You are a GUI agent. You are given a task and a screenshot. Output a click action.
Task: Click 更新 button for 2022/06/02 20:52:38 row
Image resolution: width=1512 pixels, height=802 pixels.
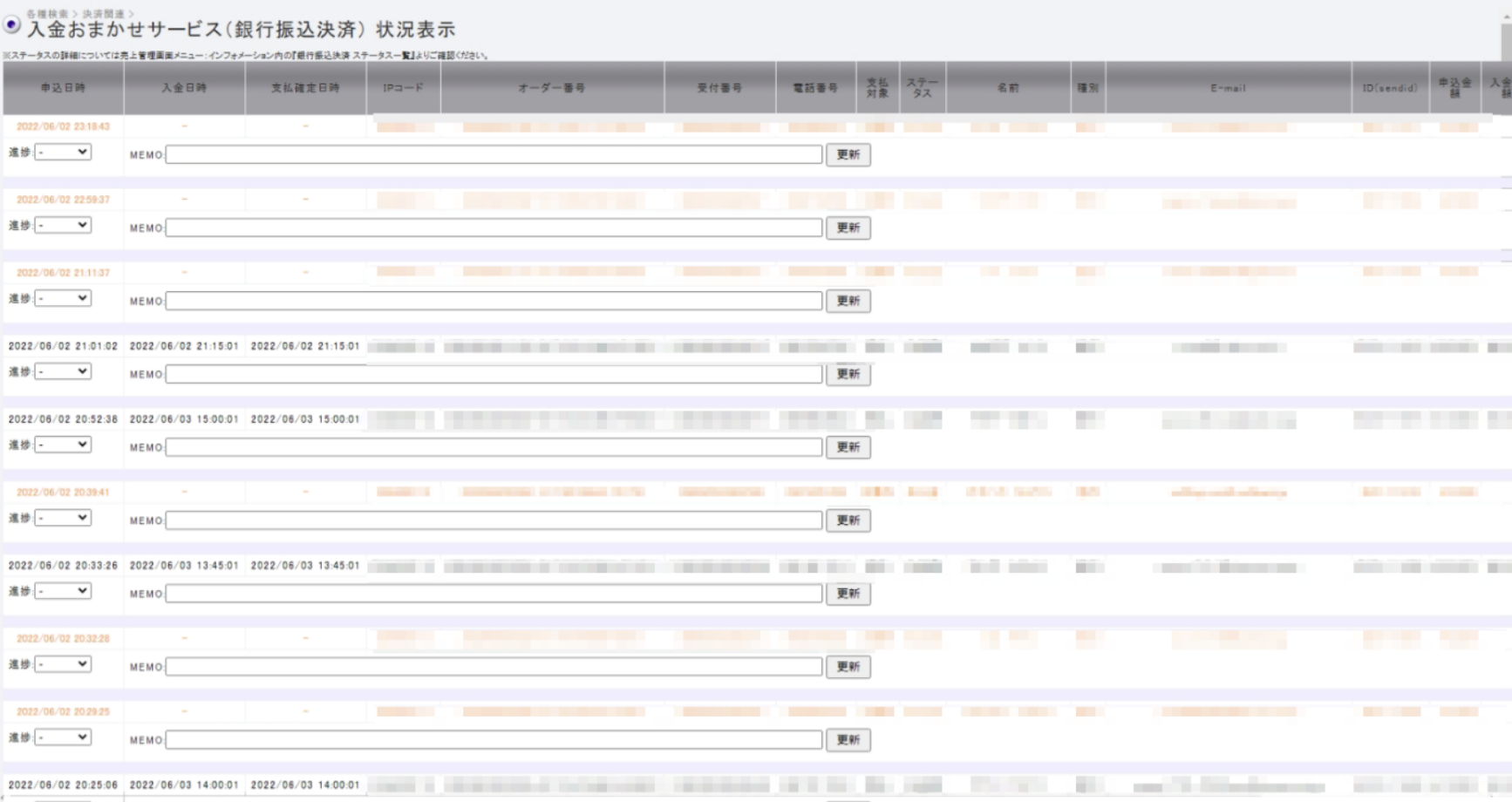(848, 447)
